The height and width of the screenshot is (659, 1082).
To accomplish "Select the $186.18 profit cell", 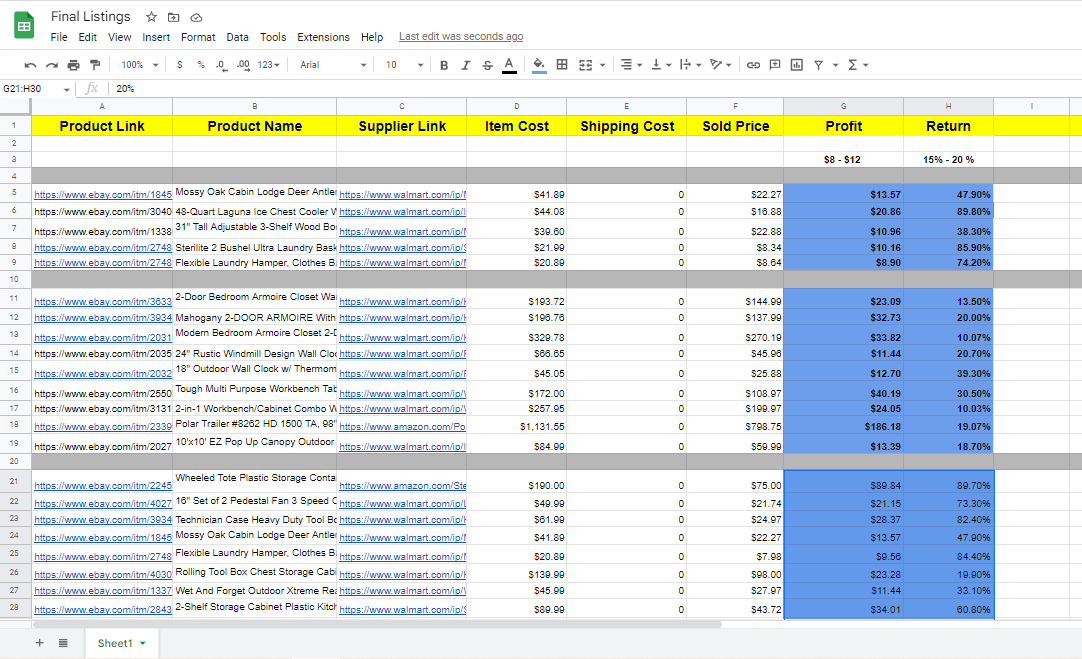I will (x=843, y=426).
